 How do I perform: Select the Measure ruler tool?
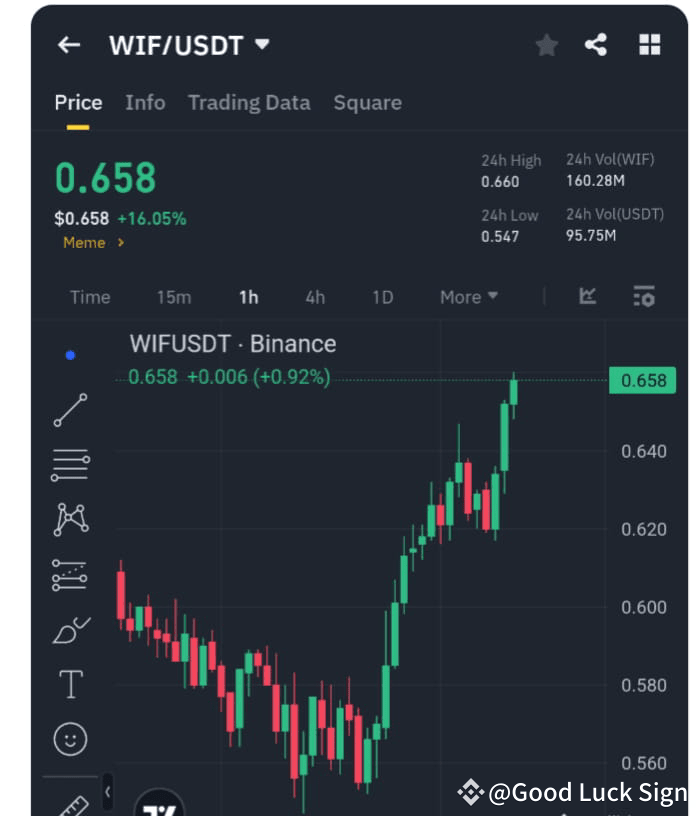click(x=70, y=800)
